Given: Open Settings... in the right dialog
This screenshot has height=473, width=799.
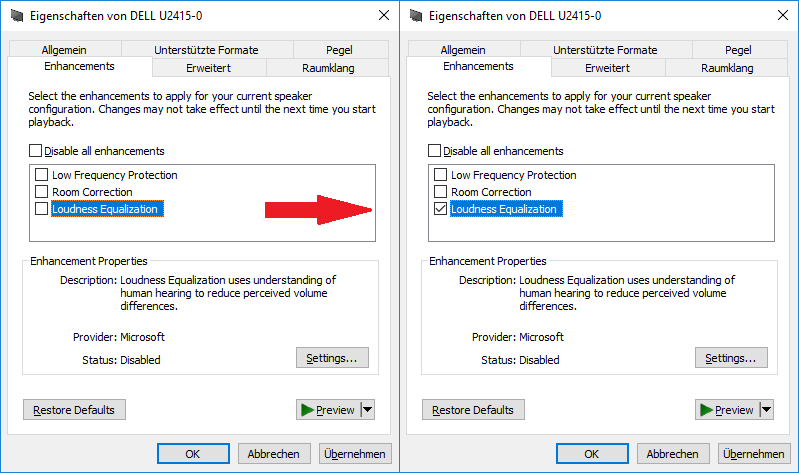Looking at the screenshot, I should [731, 358].
